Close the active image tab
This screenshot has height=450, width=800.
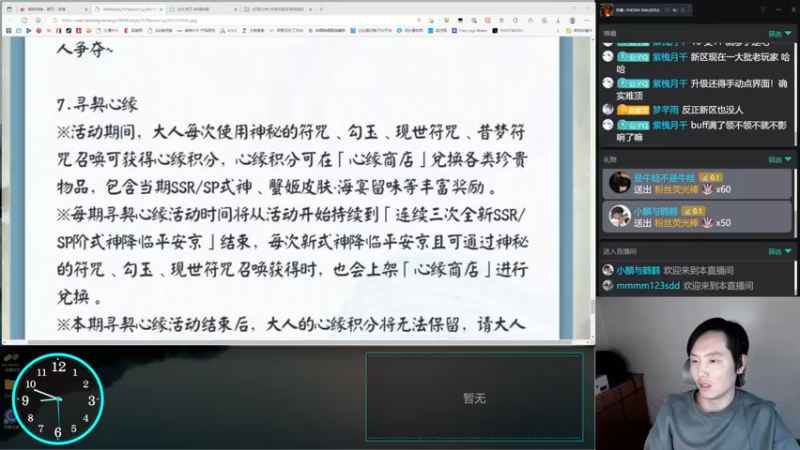[x=161, y=9]
